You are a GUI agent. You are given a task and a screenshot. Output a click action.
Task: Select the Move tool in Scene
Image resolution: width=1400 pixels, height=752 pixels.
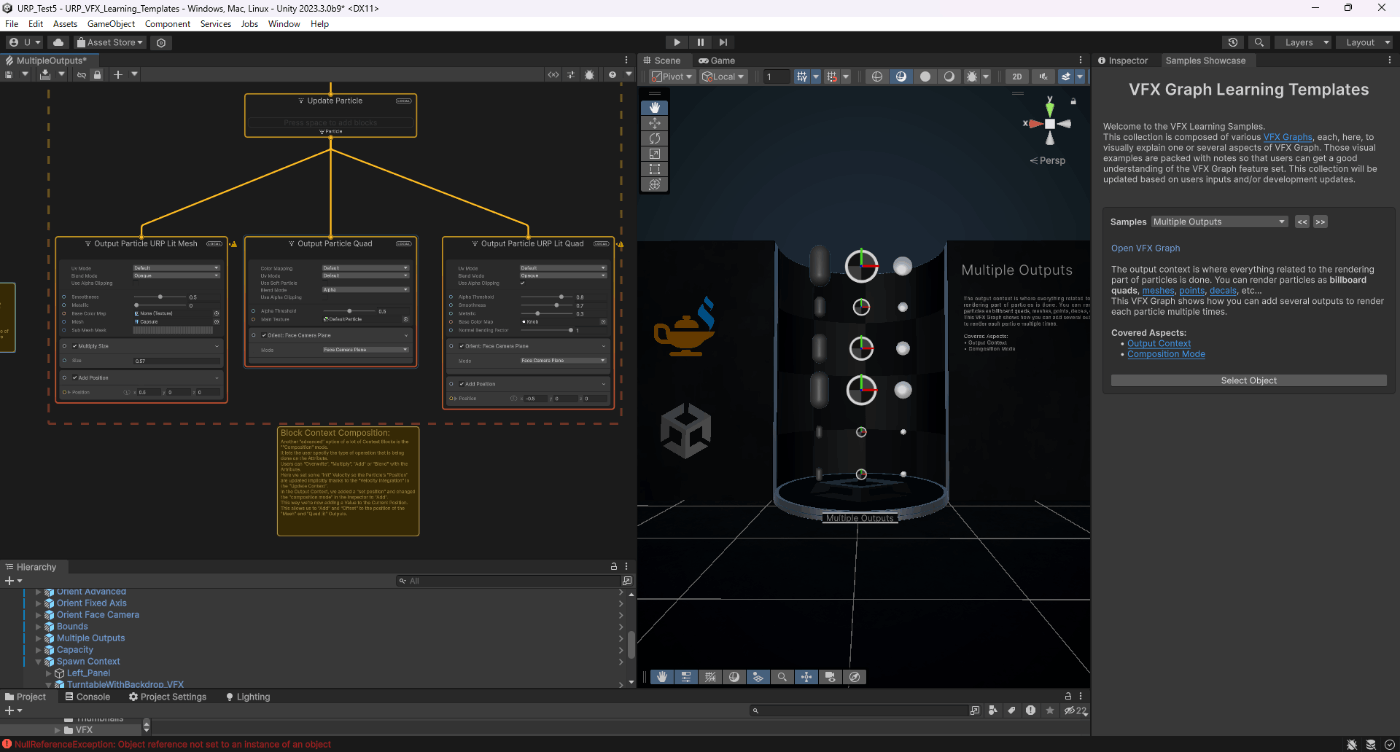pyautogui.click(x=655, y=123)
